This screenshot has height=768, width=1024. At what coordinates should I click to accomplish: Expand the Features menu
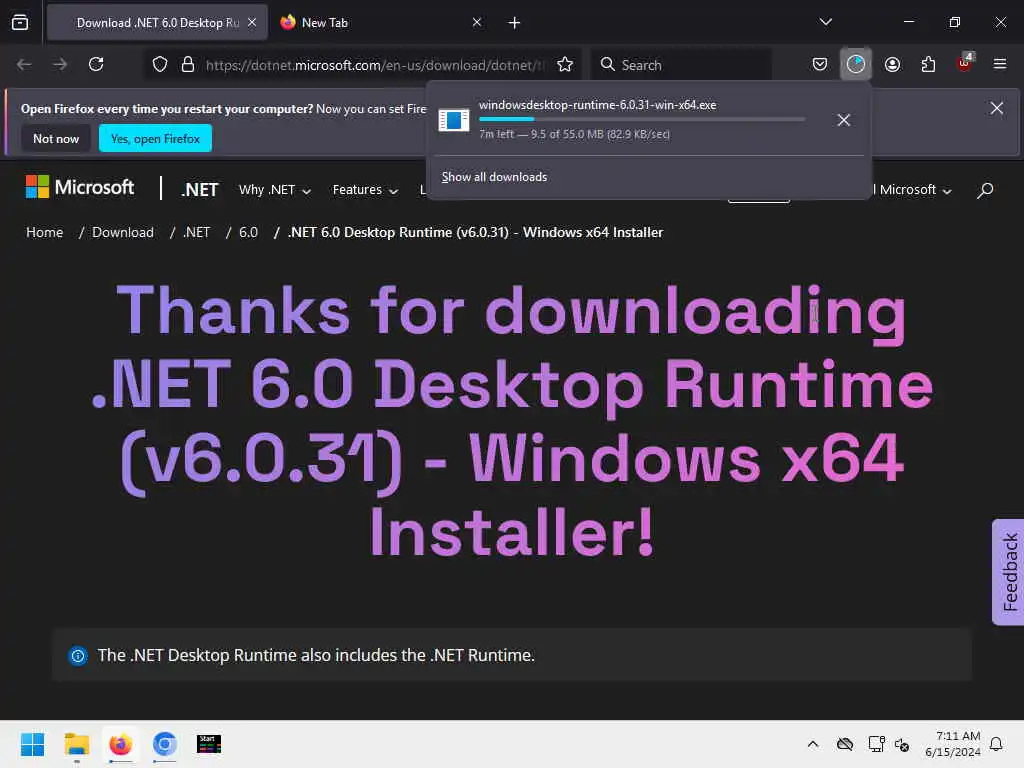pos(365,190)
